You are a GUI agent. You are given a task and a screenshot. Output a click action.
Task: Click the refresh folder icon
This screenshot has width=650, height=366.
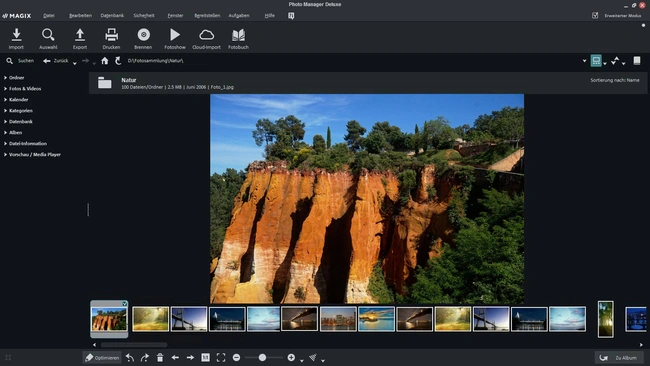118,61
